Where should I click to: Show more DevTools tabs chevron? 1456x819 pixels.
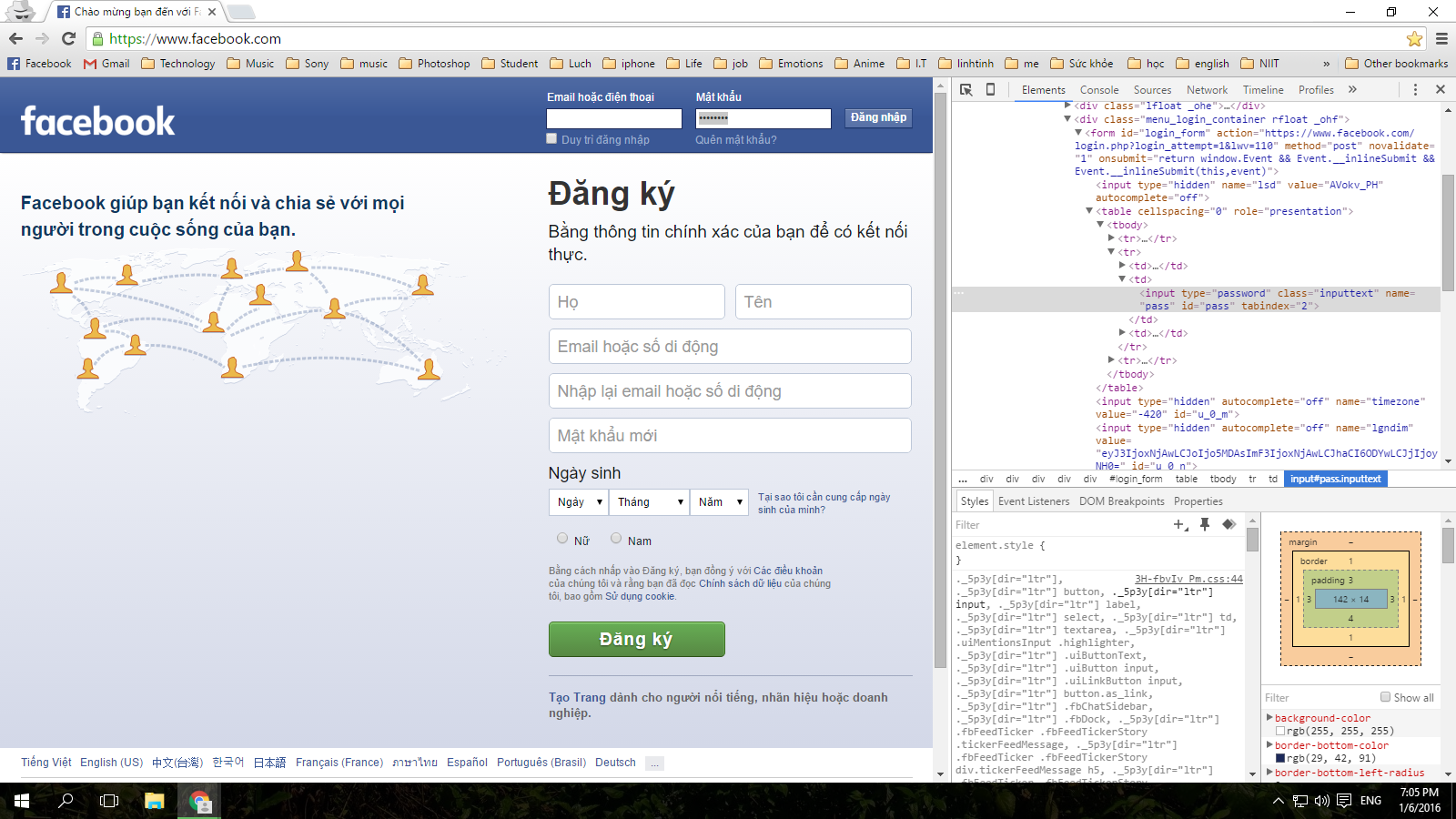tap(1352, 89)
